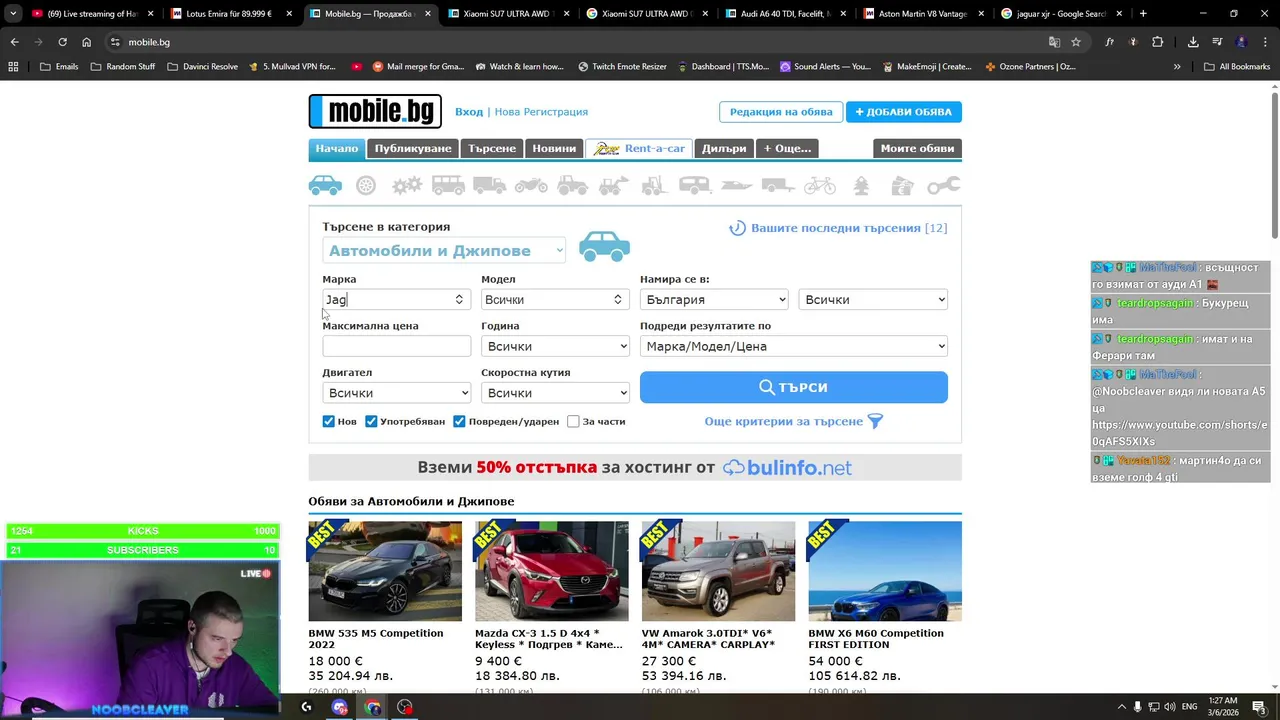Select the trucks category icon

click(489, 186)
